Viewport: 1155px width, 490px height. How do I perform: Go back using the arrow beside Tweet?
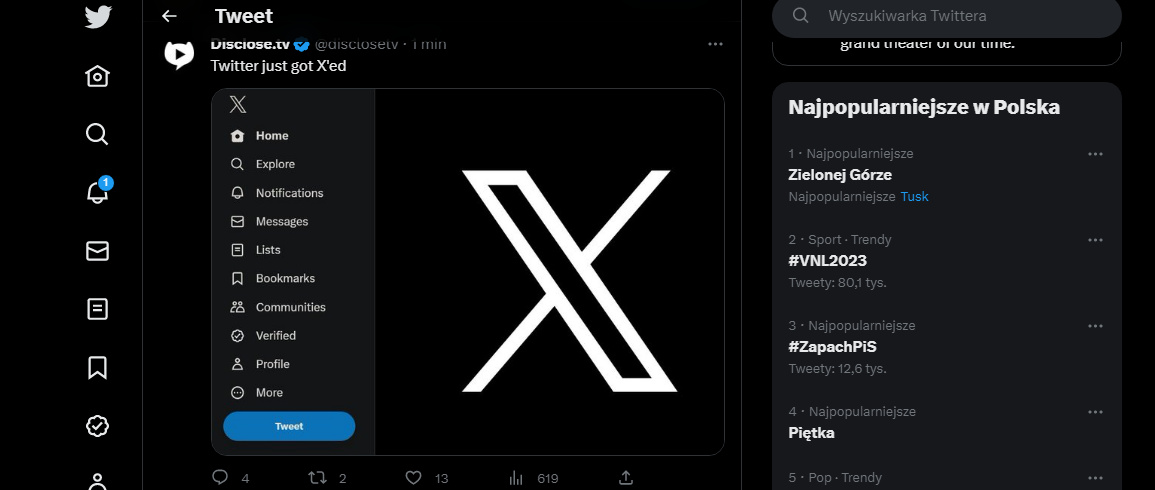click(169, 16)
